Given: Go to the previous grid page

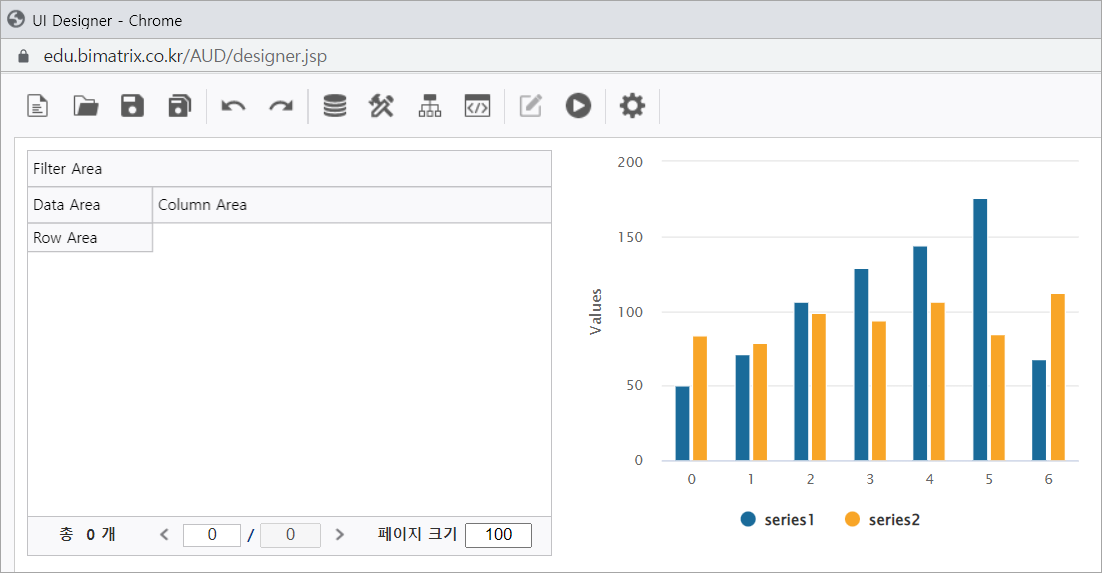Looking at the screenshot, I should tap(165, 535).
